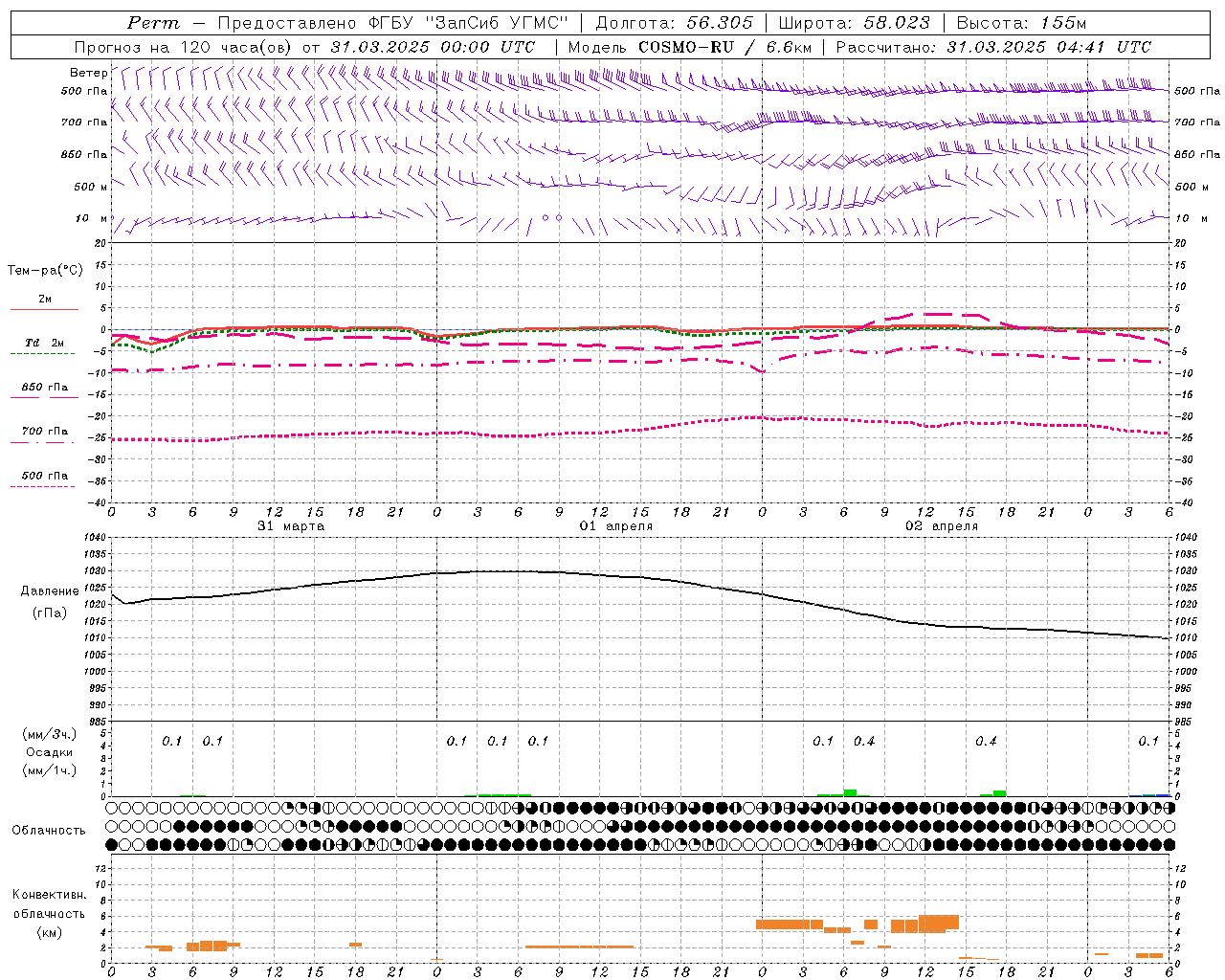Click the "(км)" unit under convective cloudiness
The width and height of the screenshot is (1225, 980).
49,932
